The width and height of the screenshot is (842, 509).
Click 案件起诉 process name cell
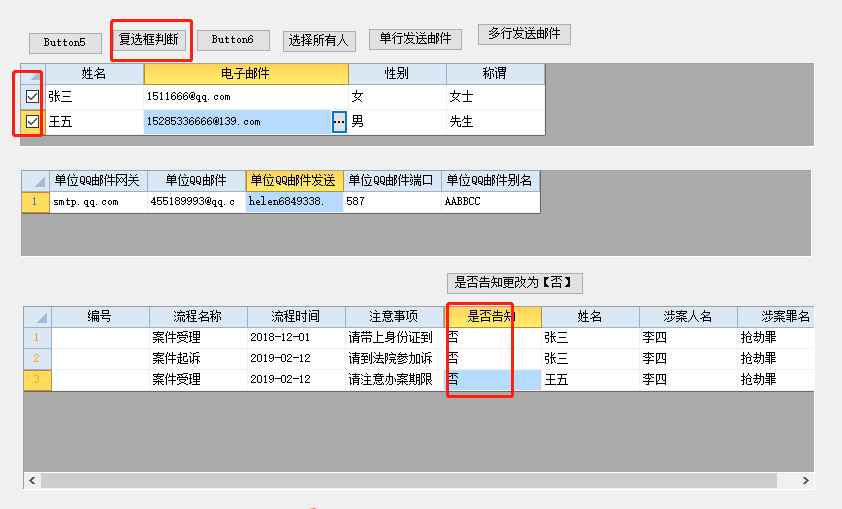[198, 359]
